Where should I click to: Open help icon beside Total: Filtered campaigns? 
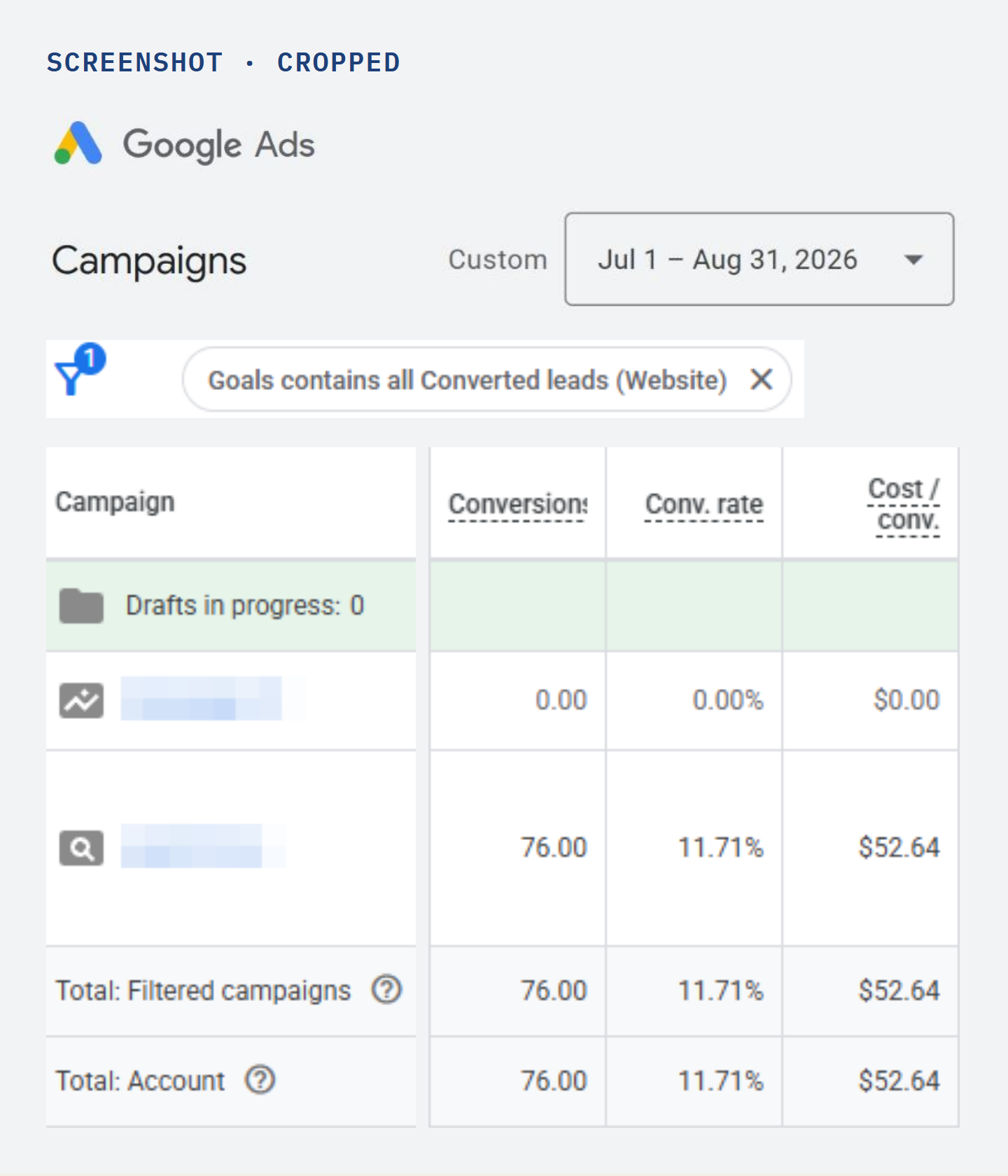386,990
